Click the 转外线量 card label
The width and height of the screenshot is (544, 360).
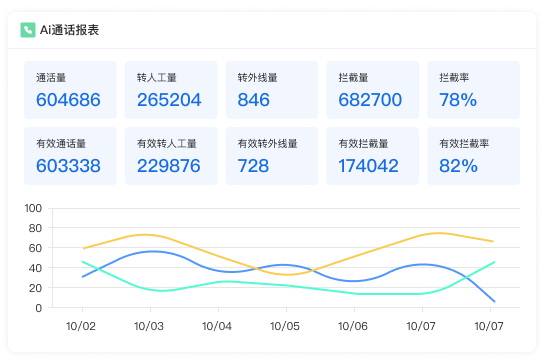click(257, 78)
